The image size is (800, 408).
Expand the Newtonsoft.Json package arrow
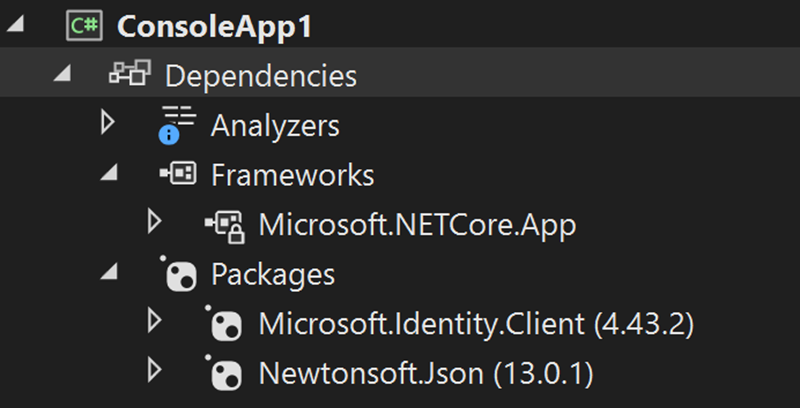pos(154,371)
